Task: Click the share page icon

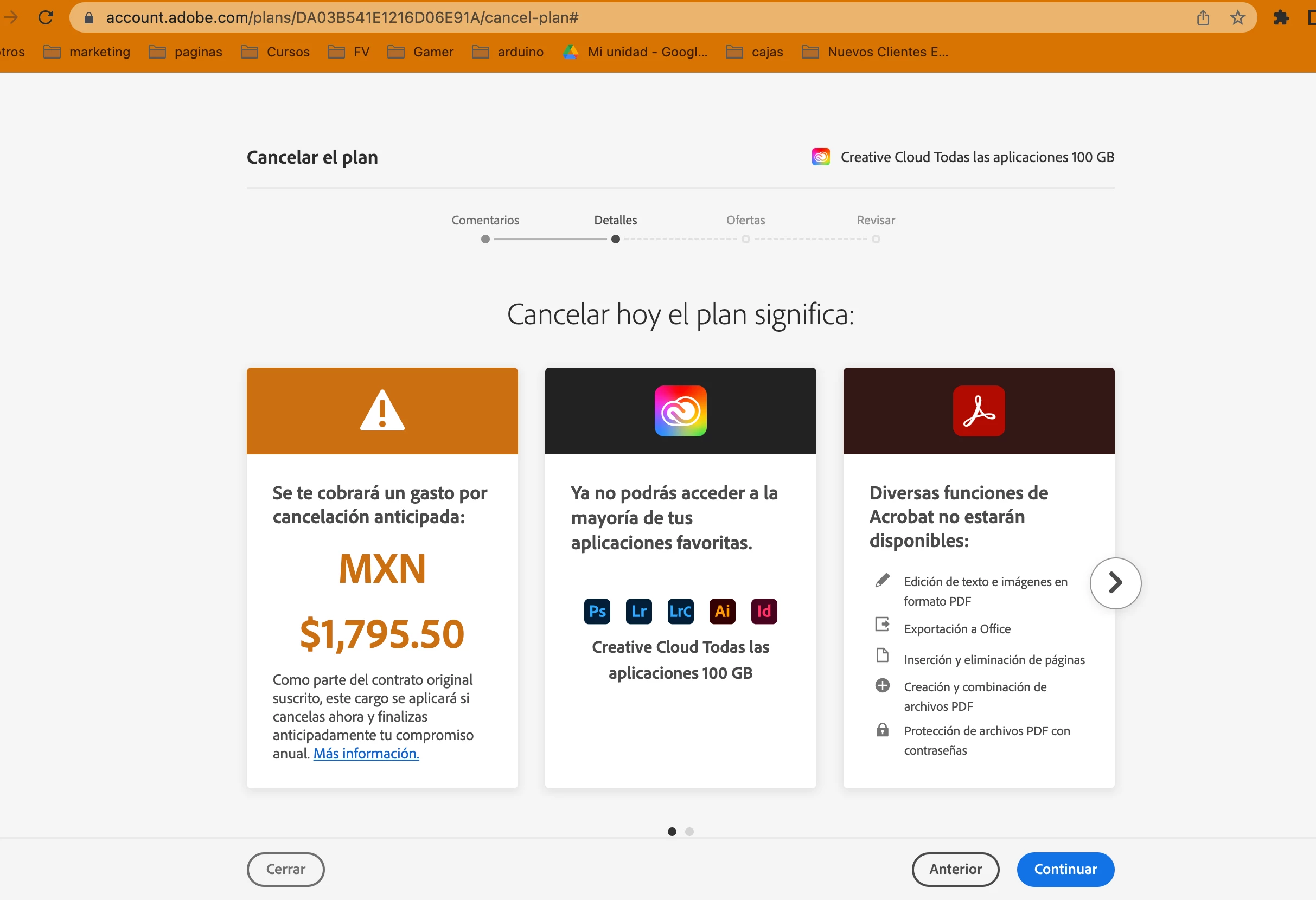Action: [x=1203, y=17]
